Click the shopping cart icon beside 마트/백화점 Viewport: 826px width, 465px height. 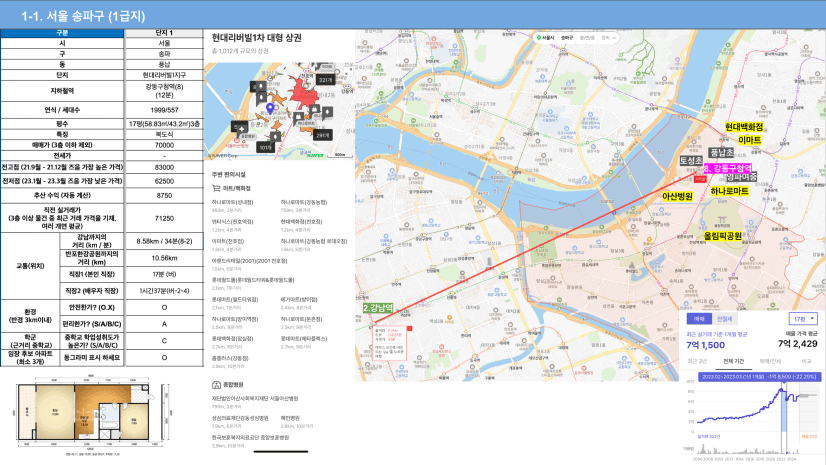pos(216,188)
